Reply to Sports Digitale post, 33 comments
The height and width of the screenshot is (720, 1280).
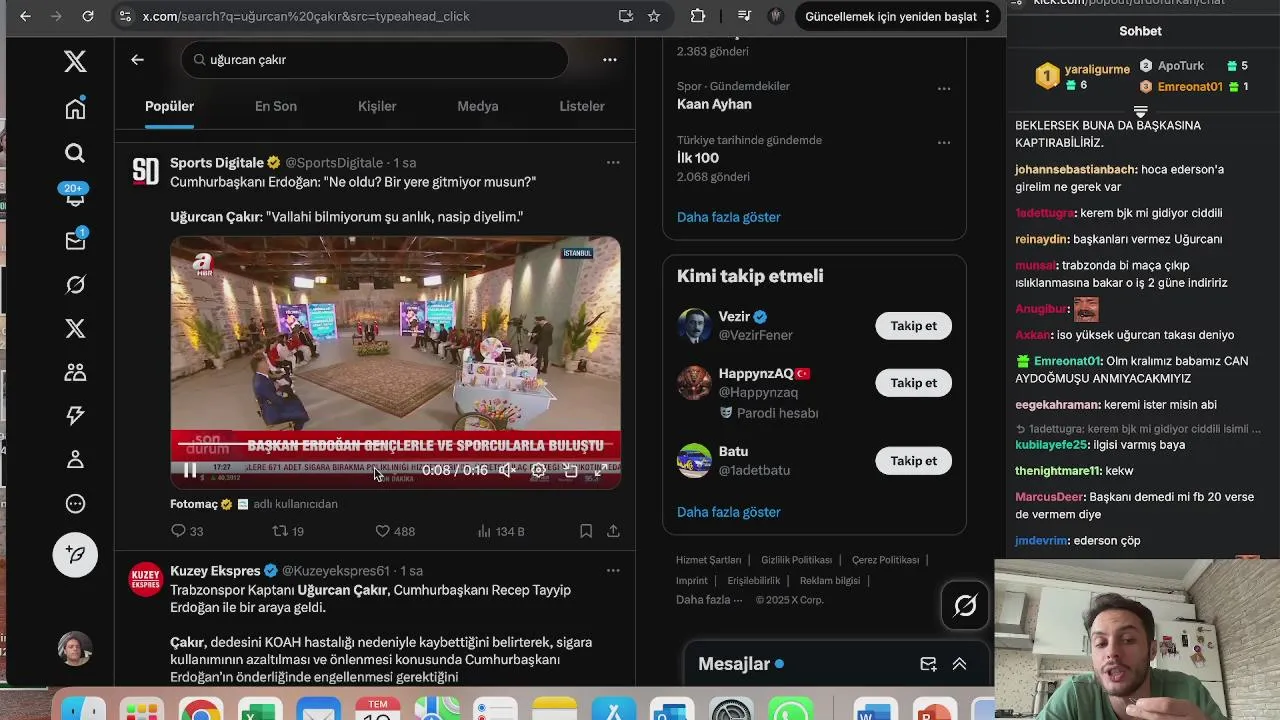tap(187, 531)
